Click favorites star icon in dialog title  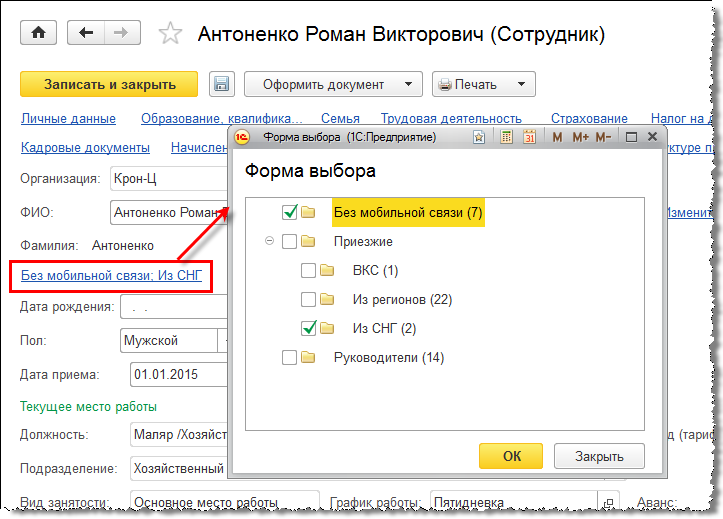(x=480, y=137)
